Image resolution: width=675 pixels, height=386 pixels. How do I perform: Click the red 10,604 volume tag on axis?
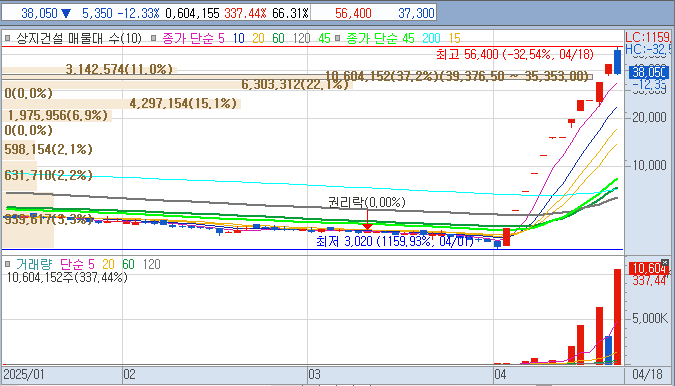(649, 269)
